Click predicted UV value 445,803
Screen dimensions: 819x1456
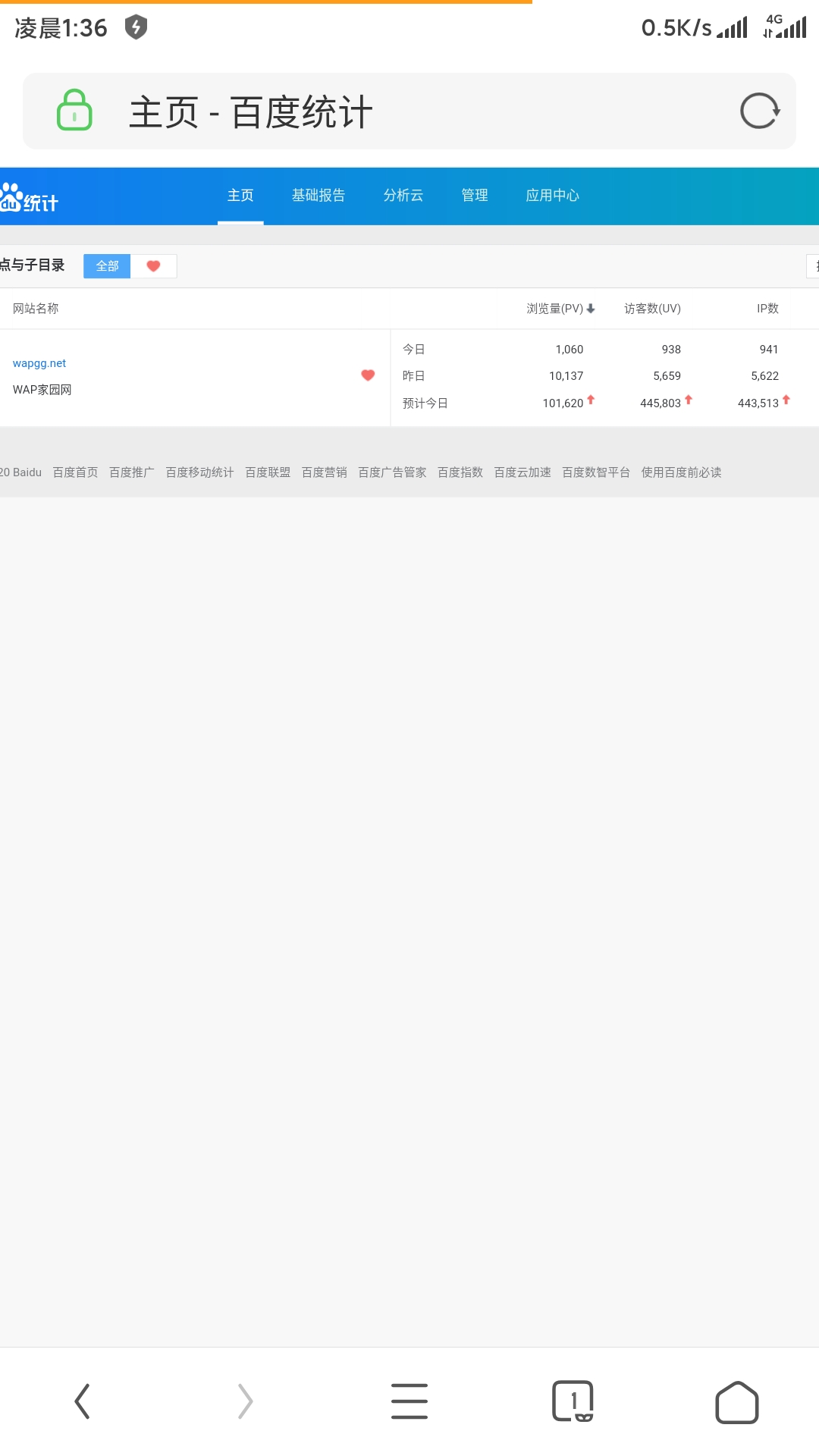(x=661, y=403)
